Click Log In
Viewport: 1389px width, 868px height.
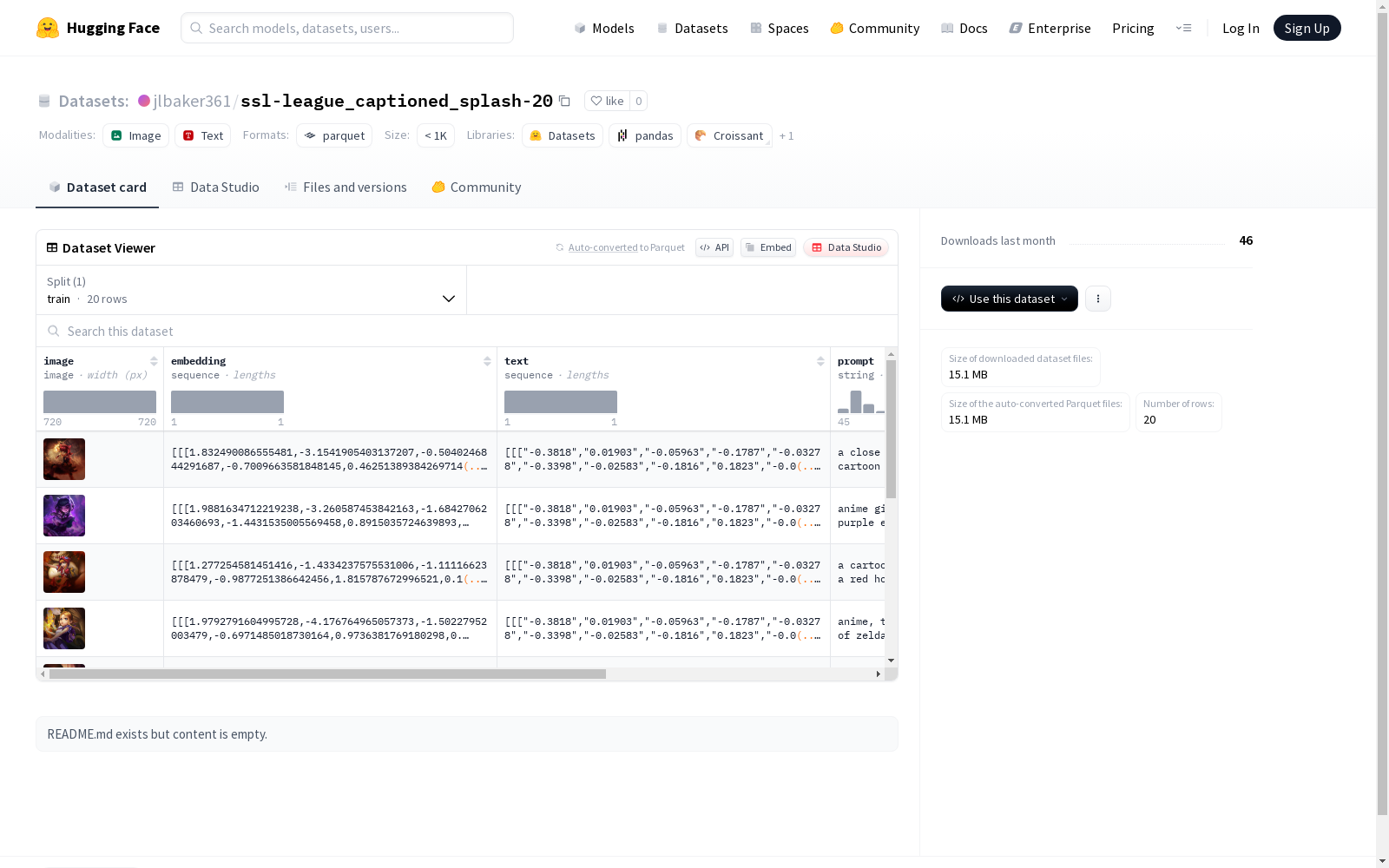[1241, 28]
